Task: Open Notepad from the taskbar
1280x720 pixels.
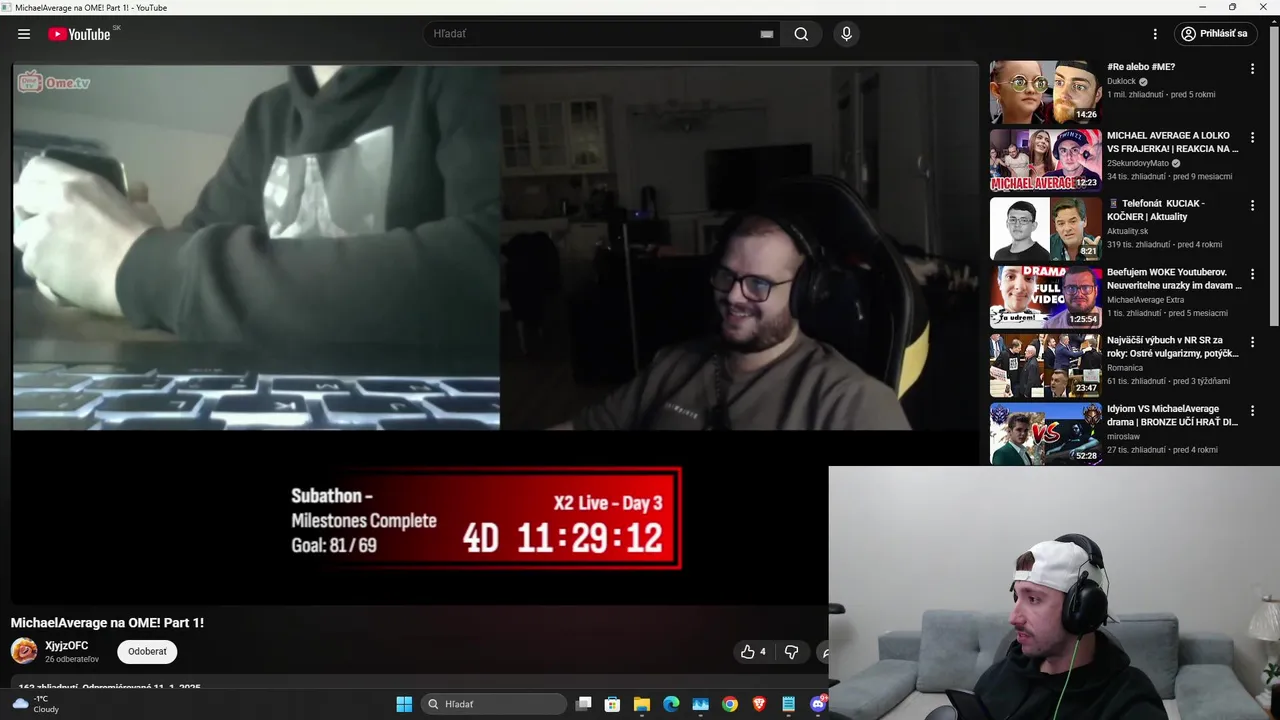Action: pos(788,704)
